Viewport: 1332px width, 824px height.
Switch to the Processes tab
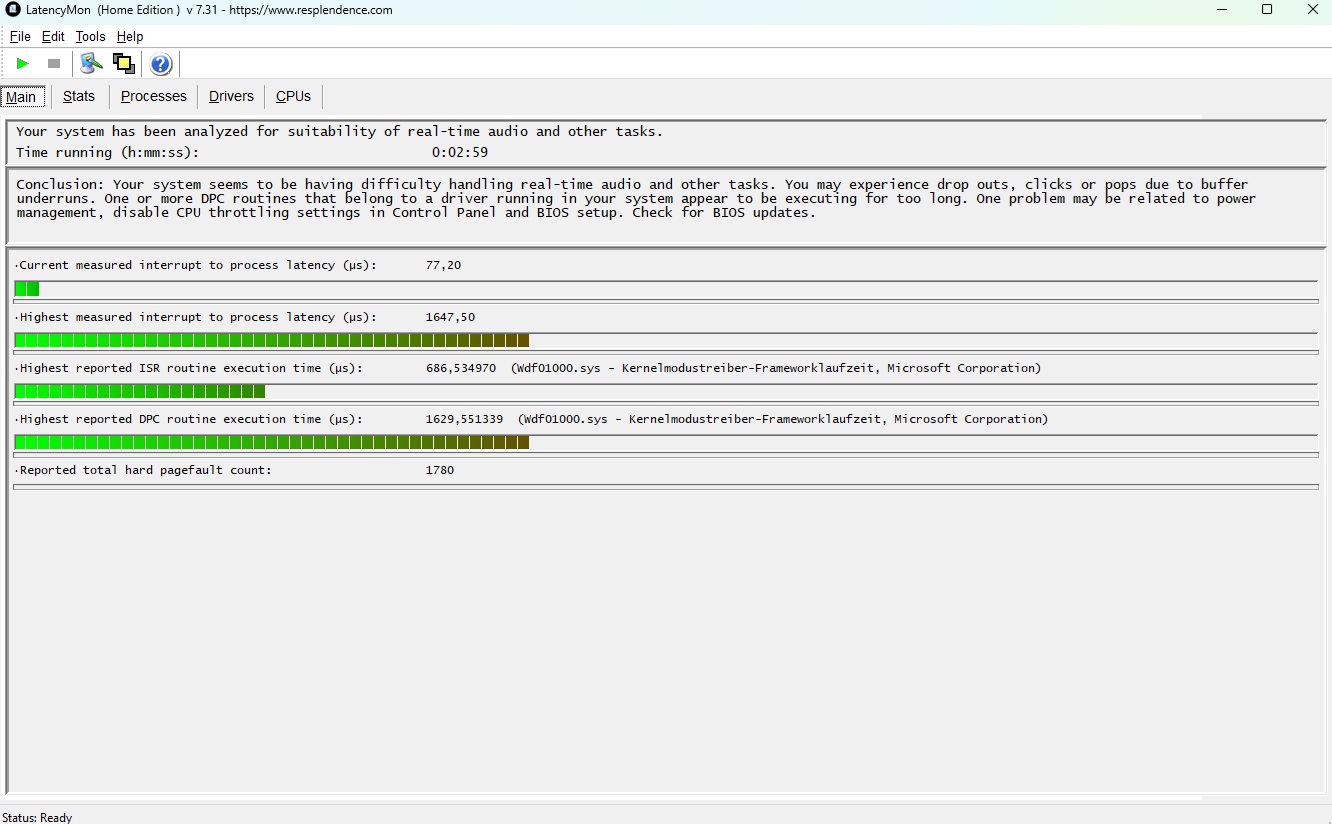(154, 96)
